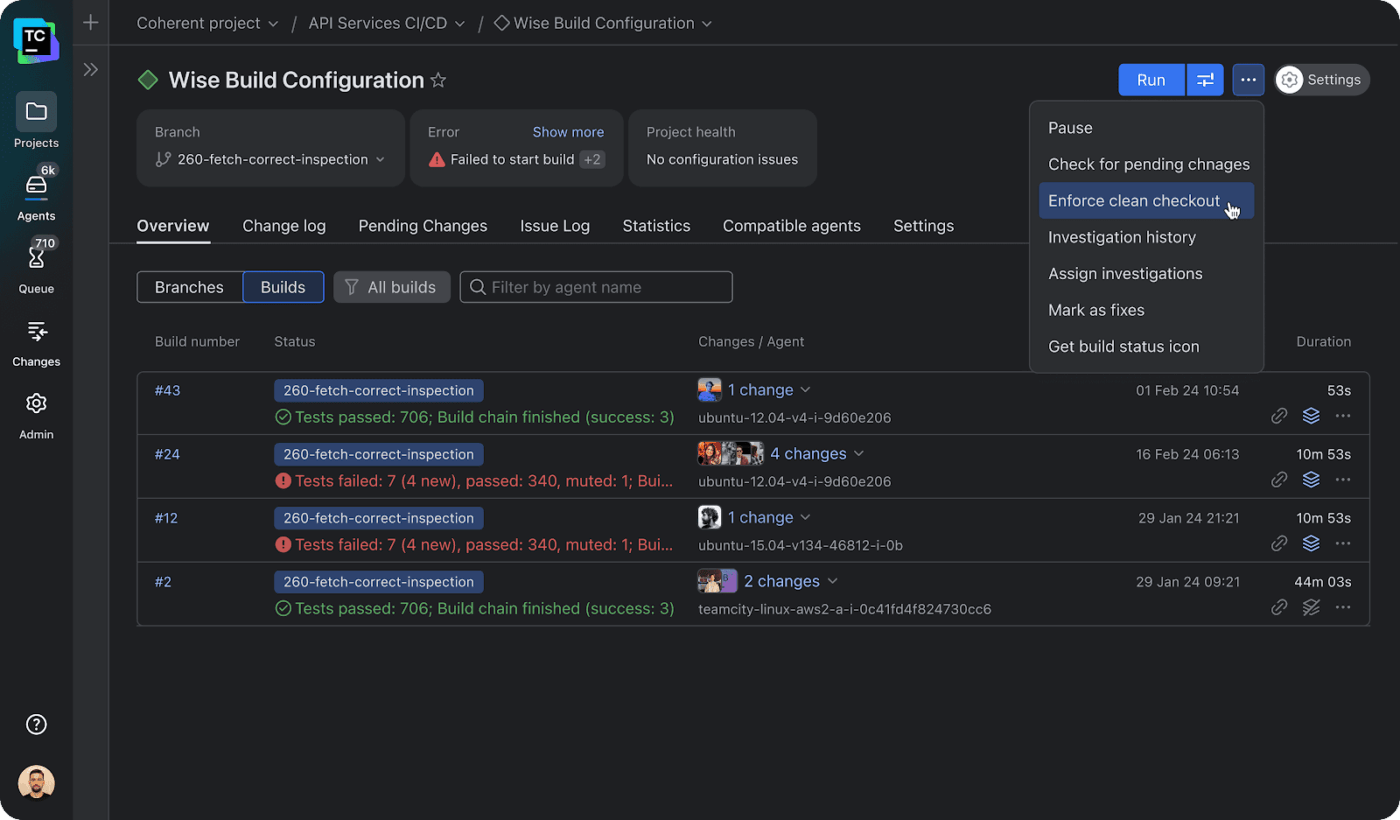Star Wise Build Configuration as favorite
The image size is (1400, 820).
click(438, 81)
